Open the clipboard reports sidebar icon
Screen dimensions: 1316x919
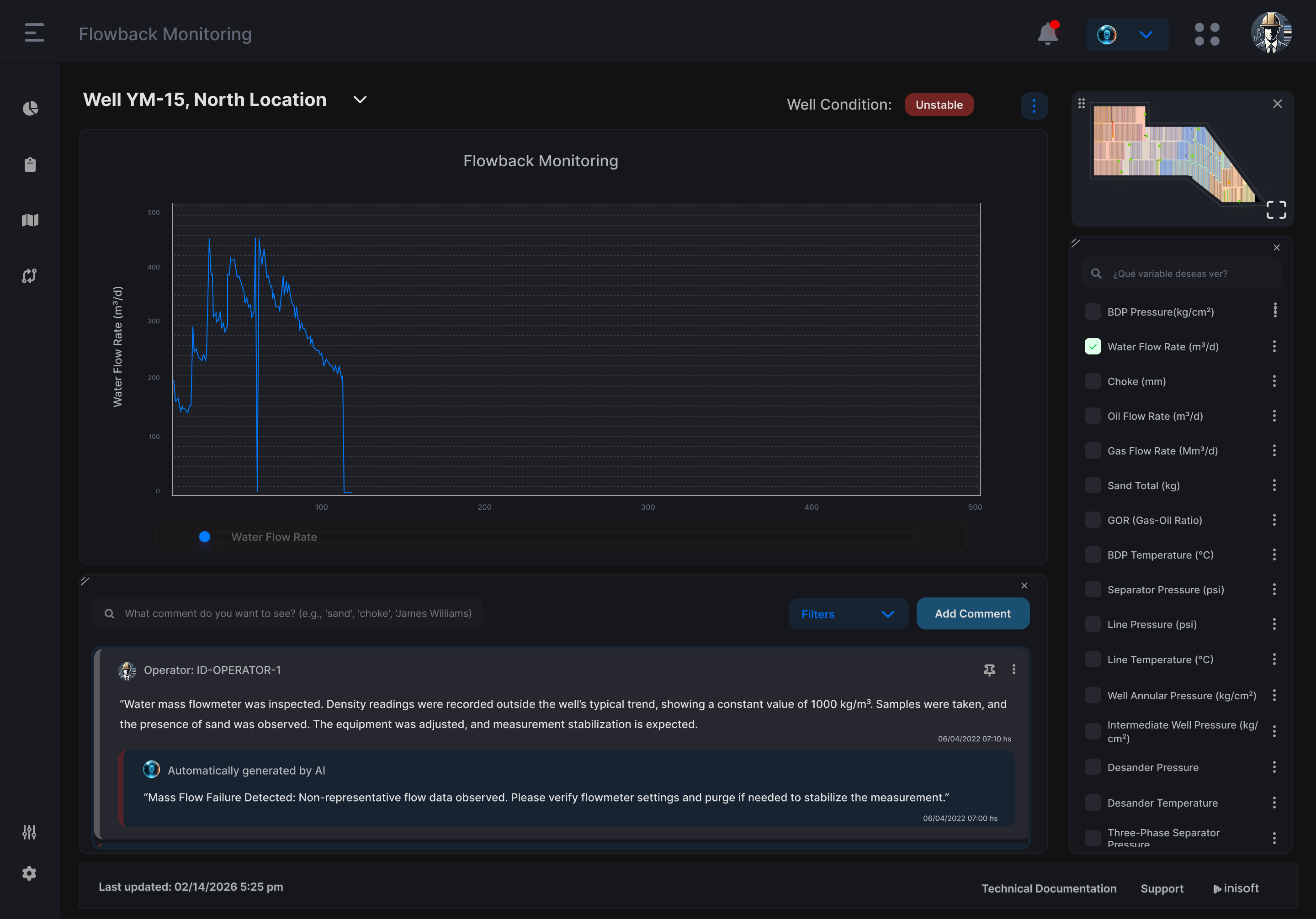30,164
